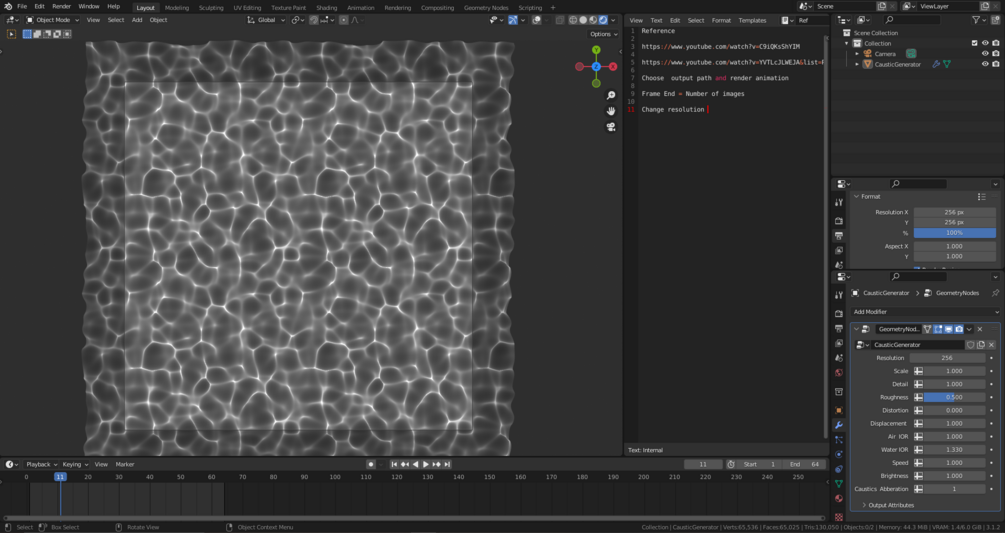Viewport: 1005px width, 533px height.
Task: Click the Add Workspace plus icon
Action: point(552,8)
